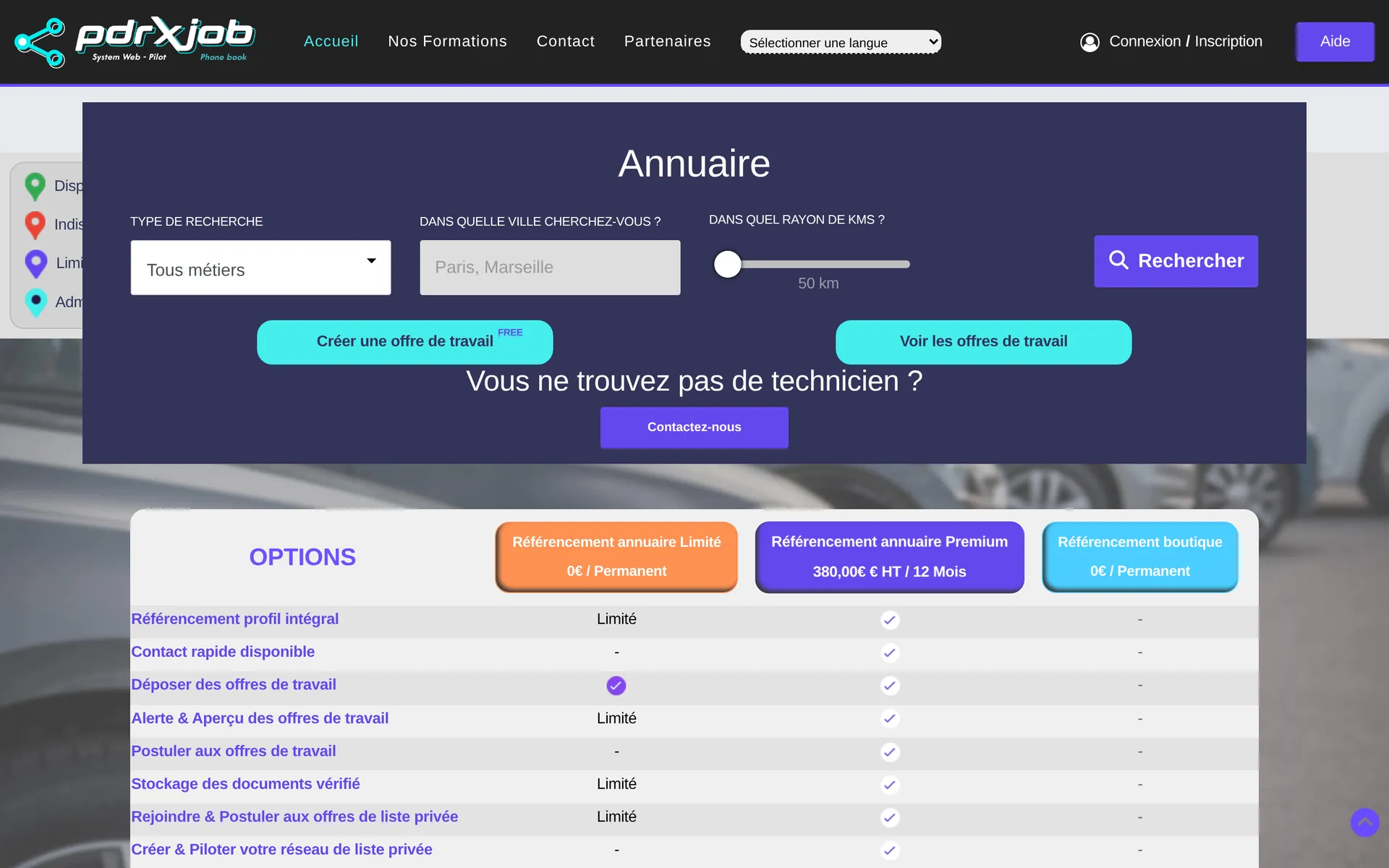Click the Contactez-nous button

pyautogui.click(x=694, y=427)
